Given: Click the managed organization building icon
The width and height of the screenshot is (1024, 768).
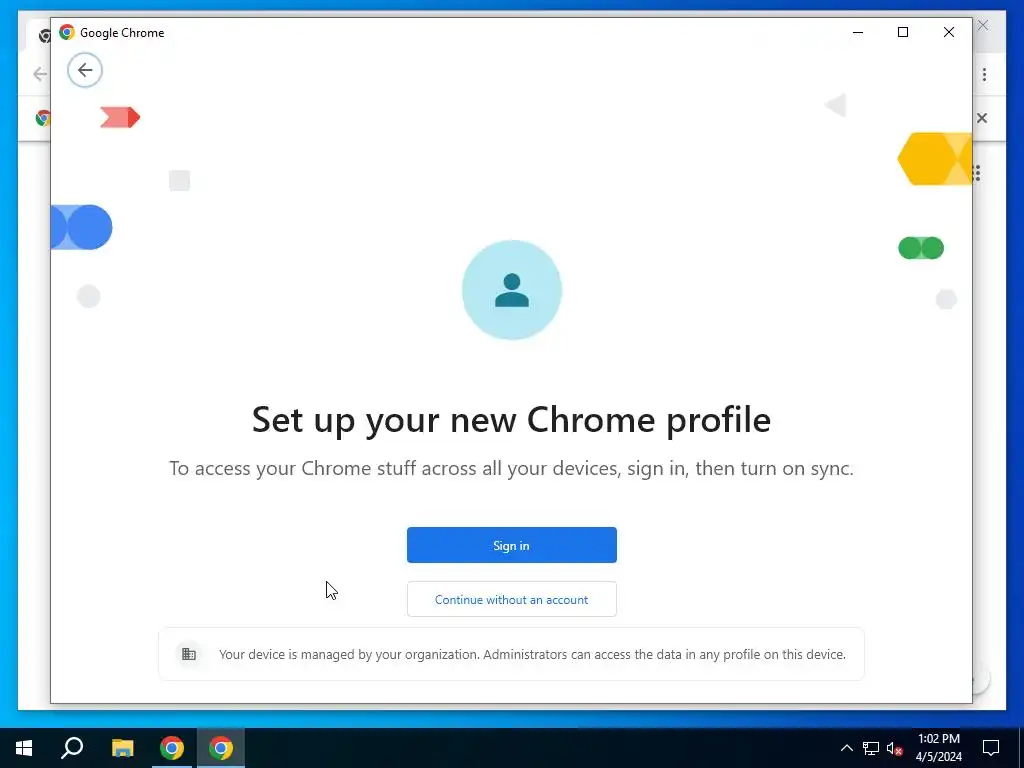Looking at the screenshot, I should click(189, 654).
